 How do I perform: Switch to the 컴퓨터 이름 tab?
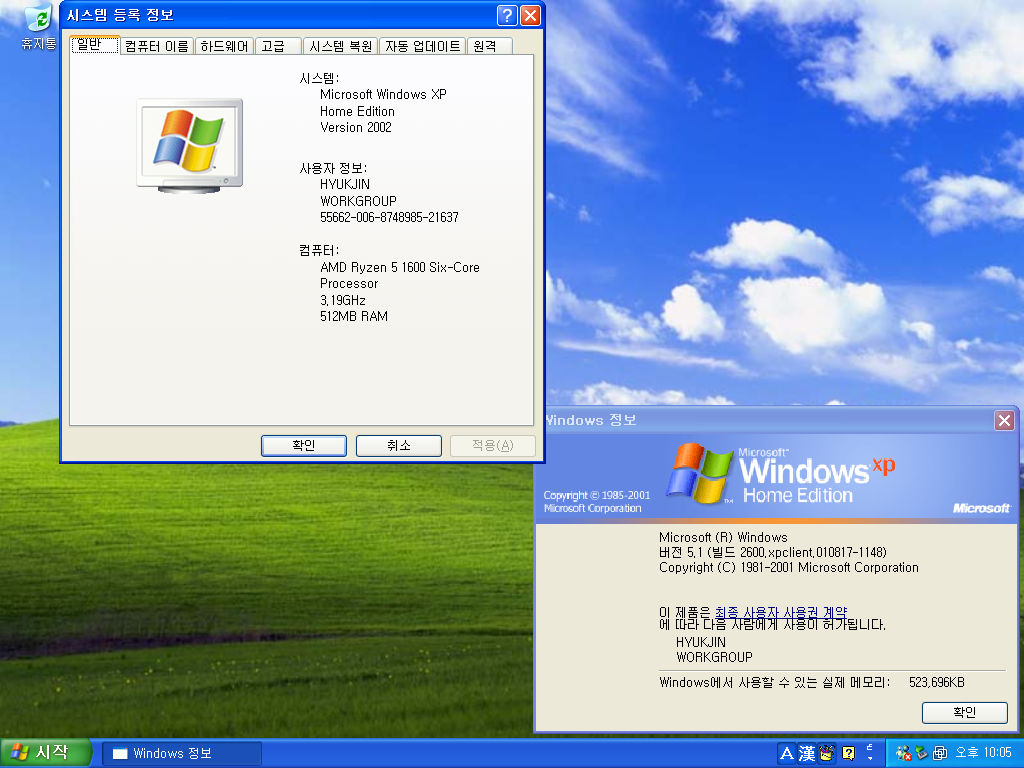(x=157, y=46)
